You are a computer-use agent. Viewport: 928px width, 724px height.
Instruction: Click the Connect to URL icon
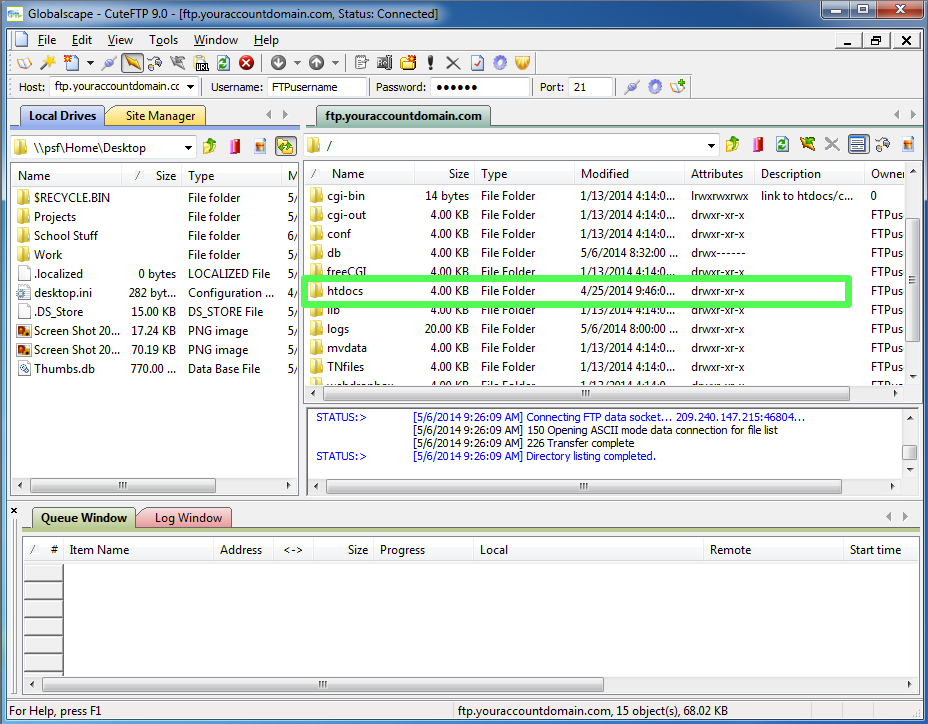(202, 63)
